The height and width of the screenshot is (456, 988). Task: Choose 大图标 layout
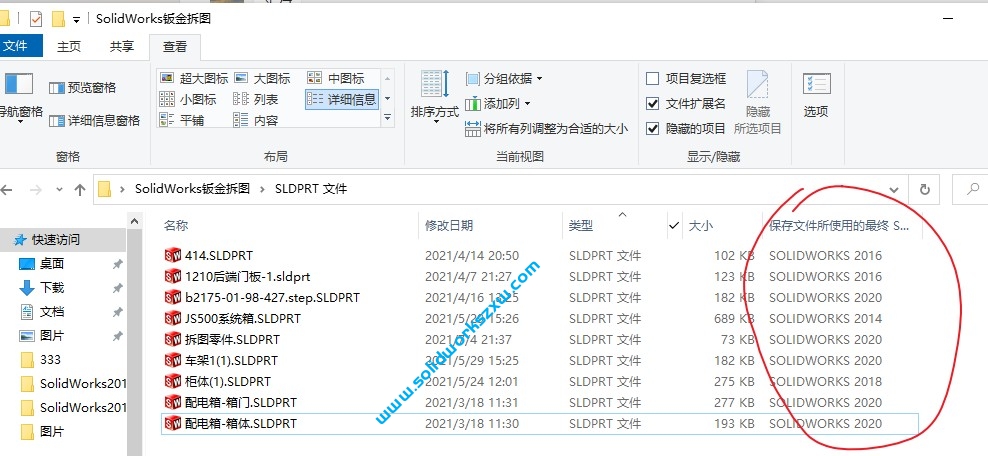click(x=262, y=78)
